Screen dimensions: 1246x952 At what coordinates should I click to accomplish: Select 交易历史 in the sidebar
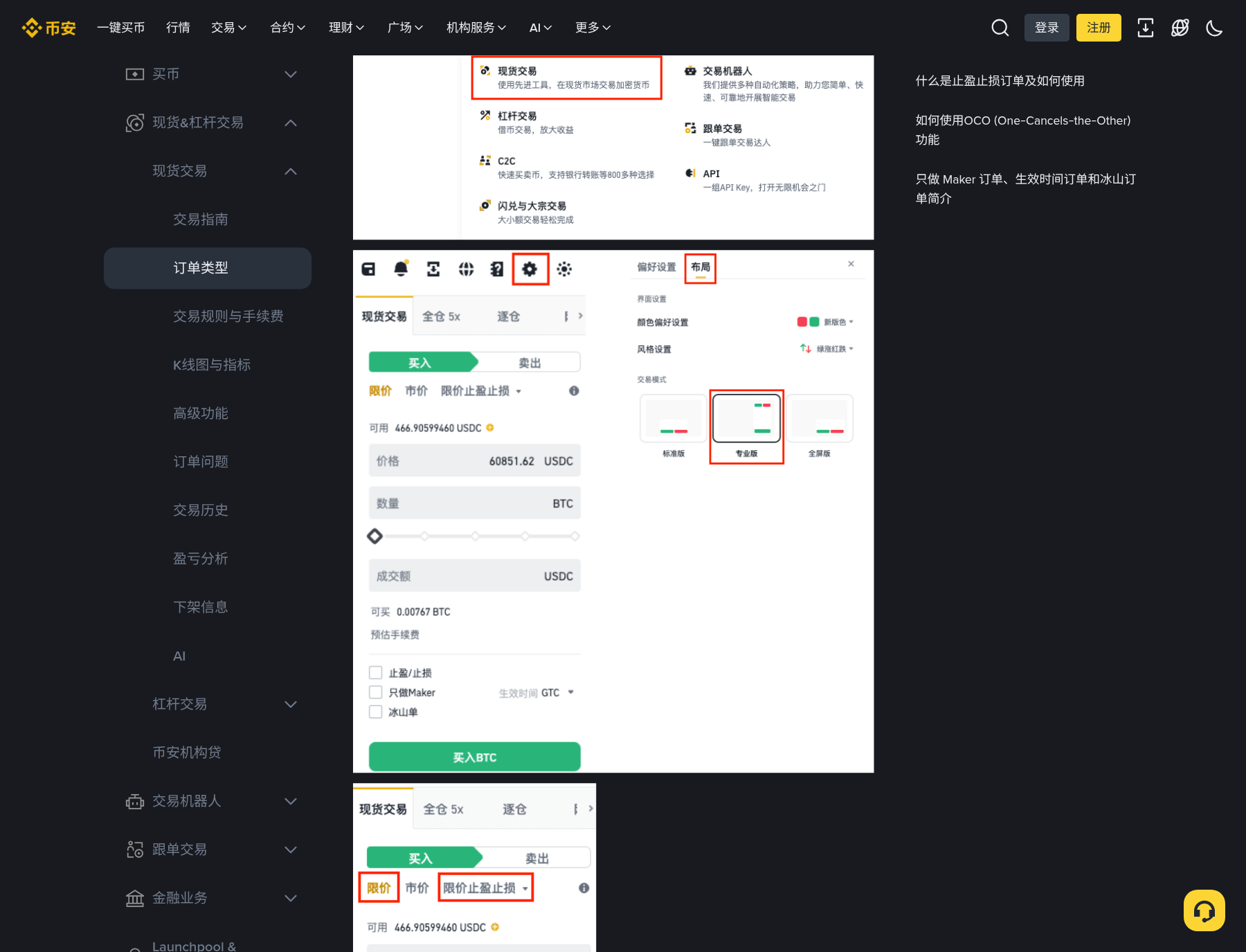coord(201,510)
